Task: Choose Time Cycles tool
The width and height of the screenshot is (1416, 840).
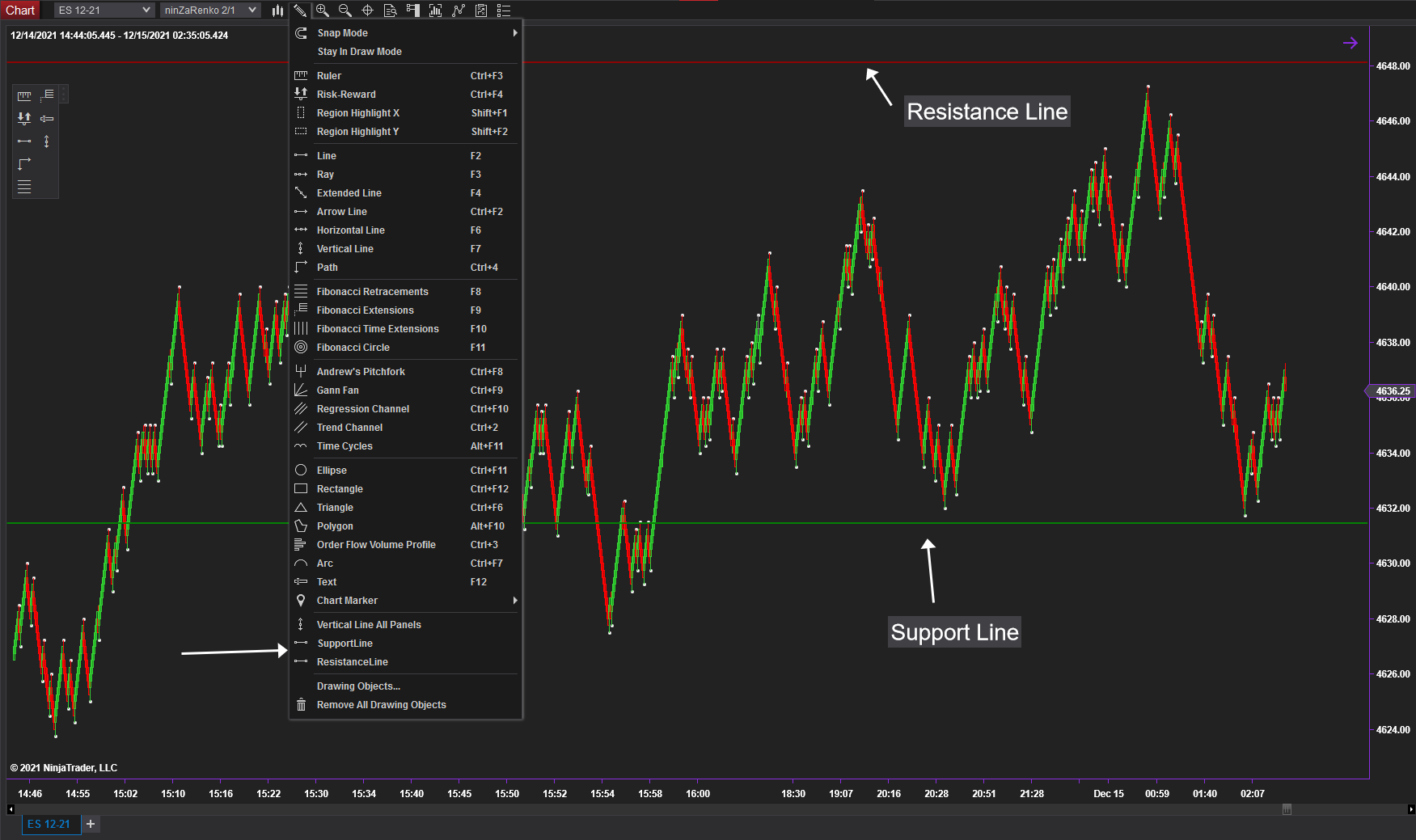Action: (x=406, y=446)
